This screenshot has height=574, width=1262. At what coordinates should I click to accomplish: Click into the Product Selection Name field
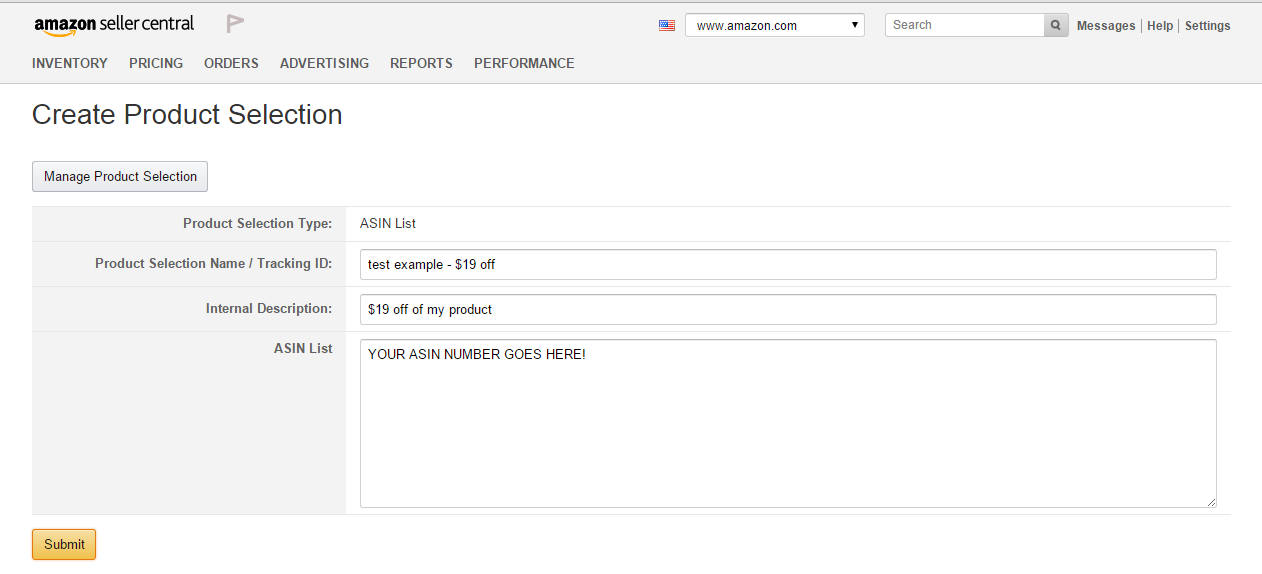788,264
